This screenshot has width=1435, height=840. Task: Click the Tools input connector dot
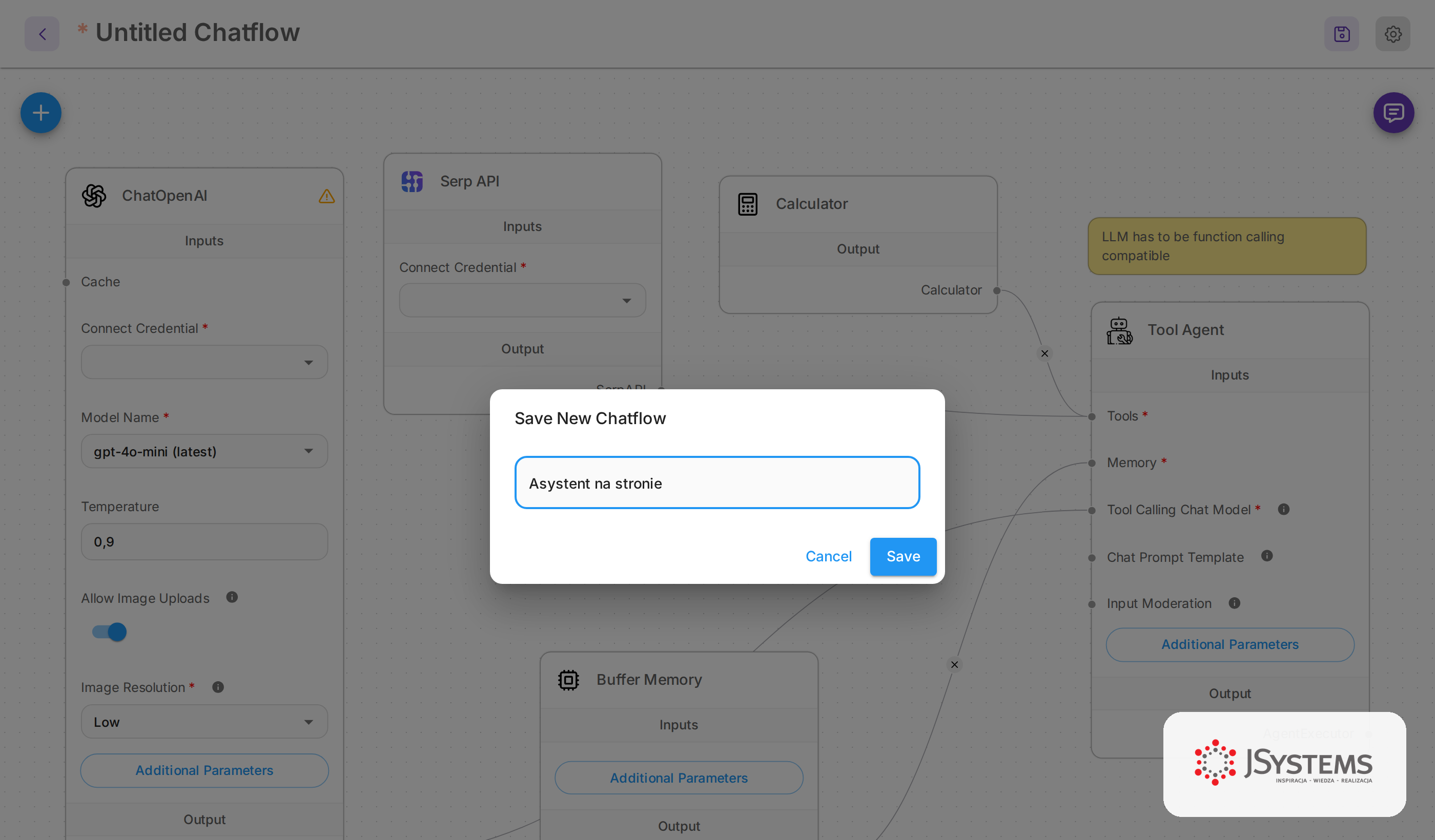click(1092, 416)
